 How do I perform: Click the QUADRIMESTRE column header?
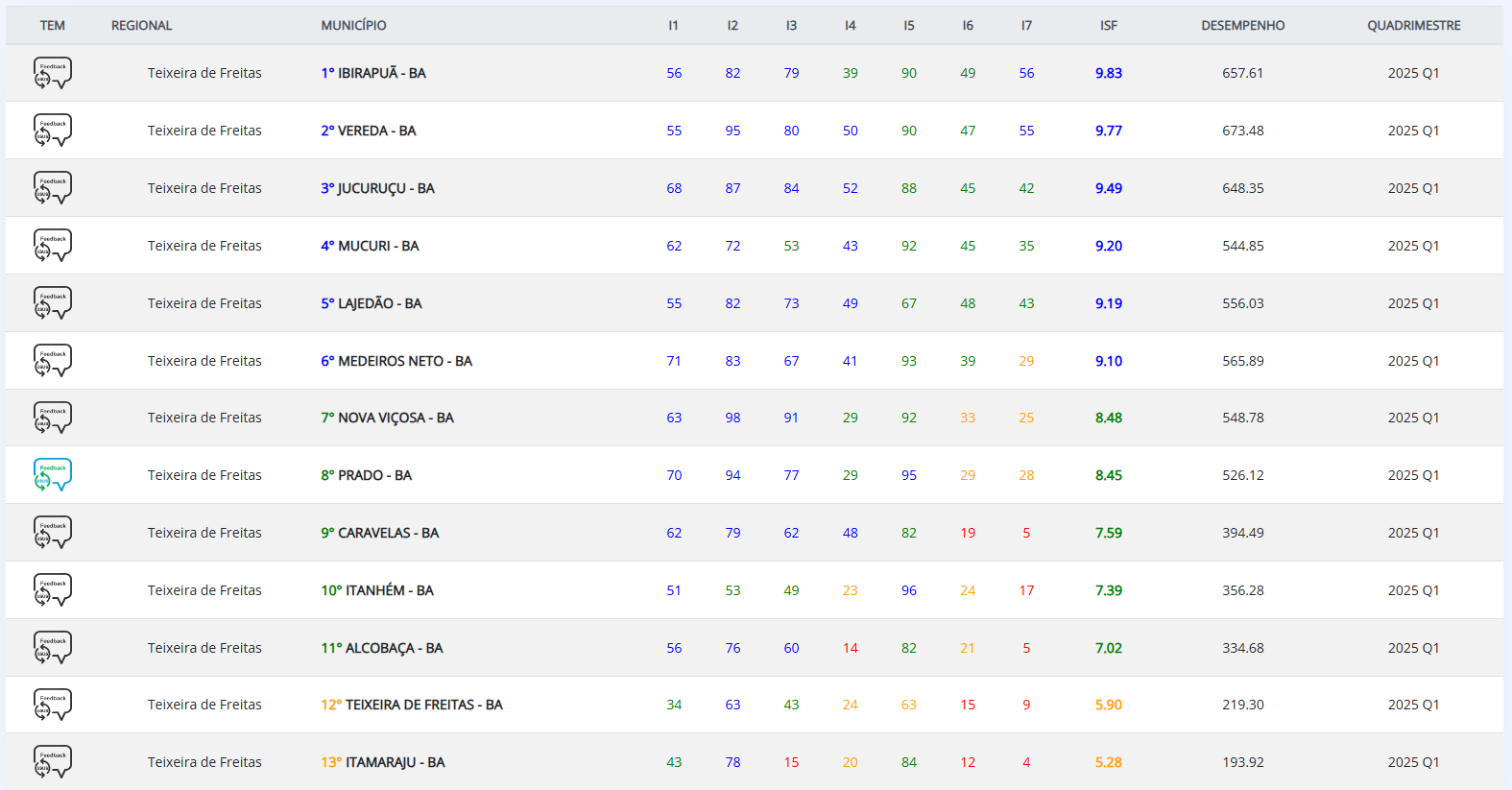pos(1413,26)
